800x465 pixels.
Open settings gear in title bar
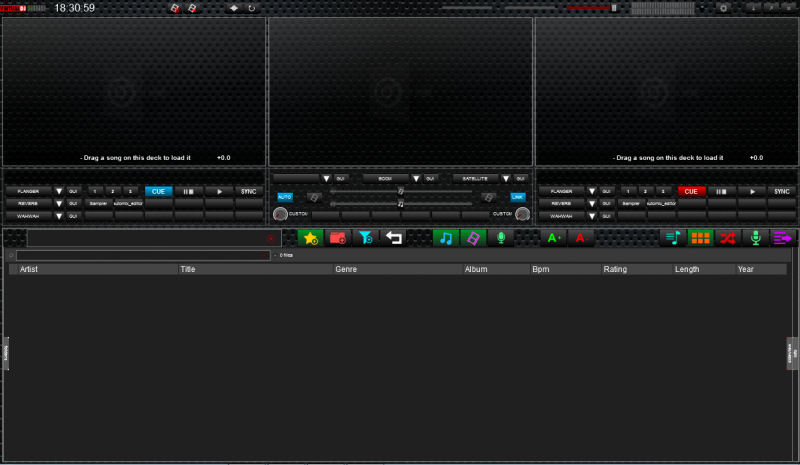723,8
